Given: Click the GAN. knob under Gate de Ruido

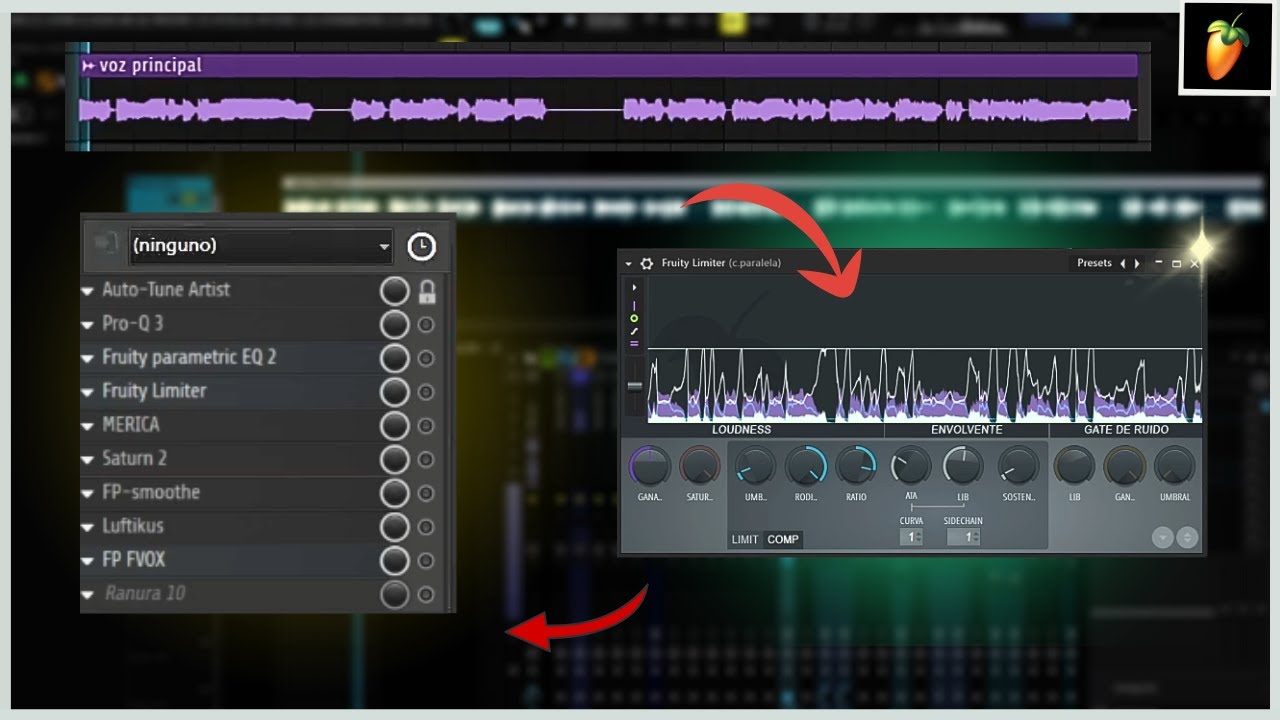Looking at the screenshot, I should coord(1124,467).
